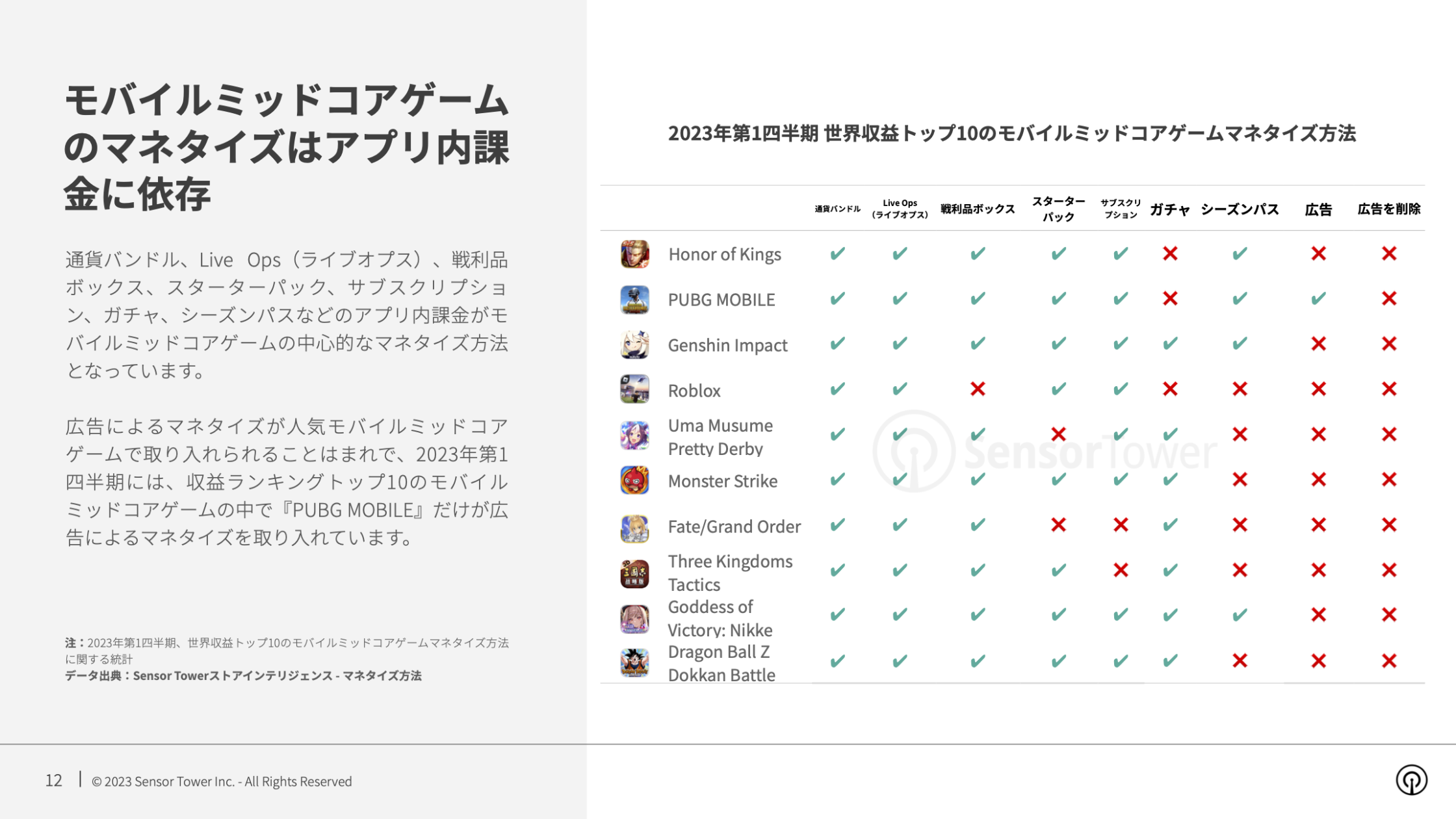The image size is (1456, 819).
Task: Select the Dragon Ball Z Dokkan Battle icon
Action: point(634,662)
